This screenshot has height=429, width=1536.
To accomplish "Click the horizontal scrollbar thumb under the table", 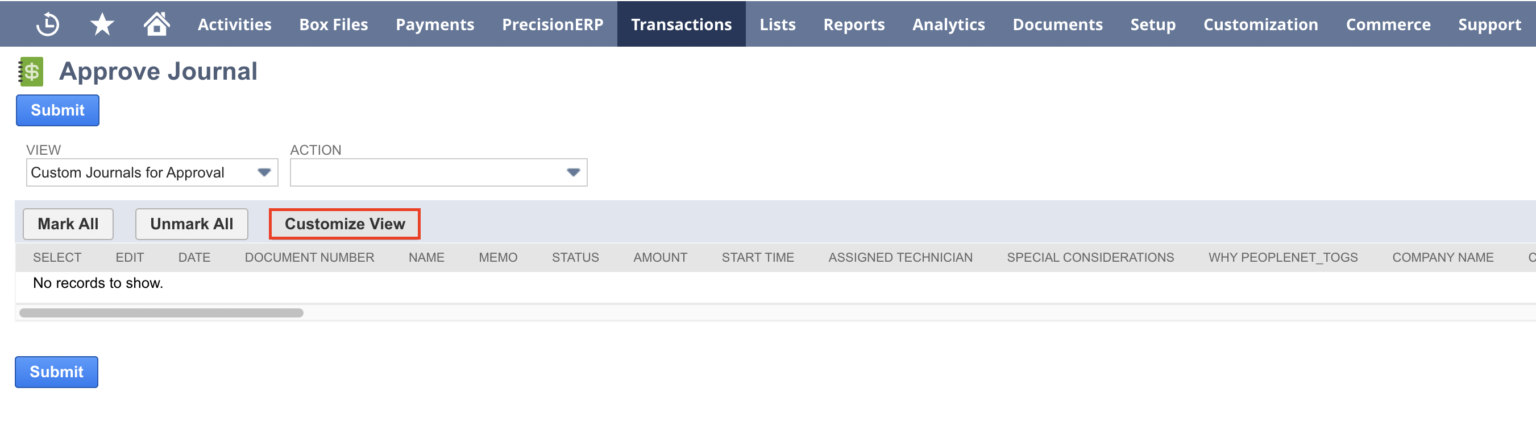I will click(161, 313).
